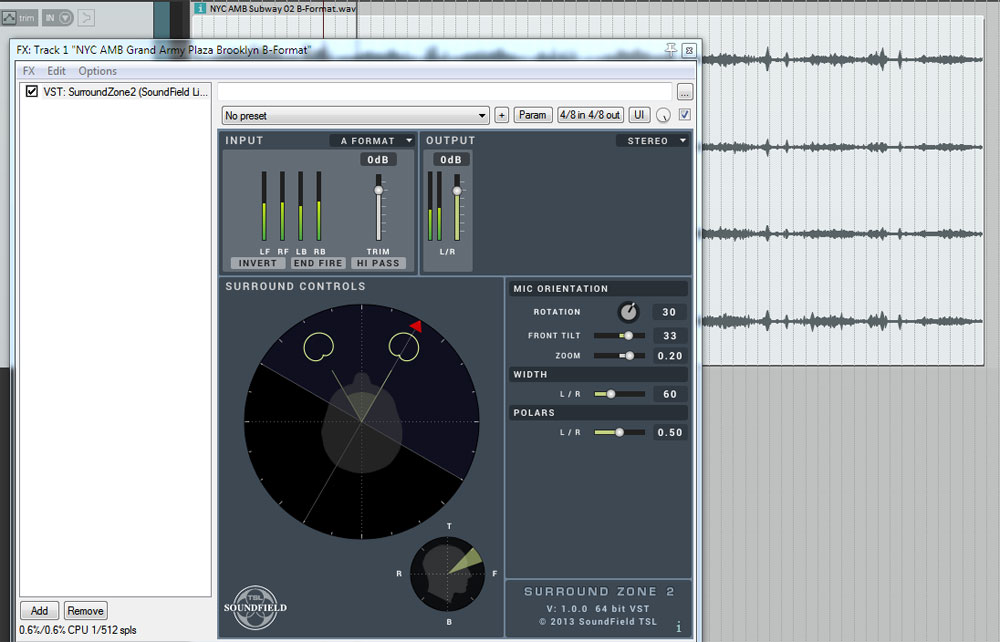The height and width of the screenshot is (642, 1000).
Task: Click the CPU usage status text
Action: pos(78,630)
